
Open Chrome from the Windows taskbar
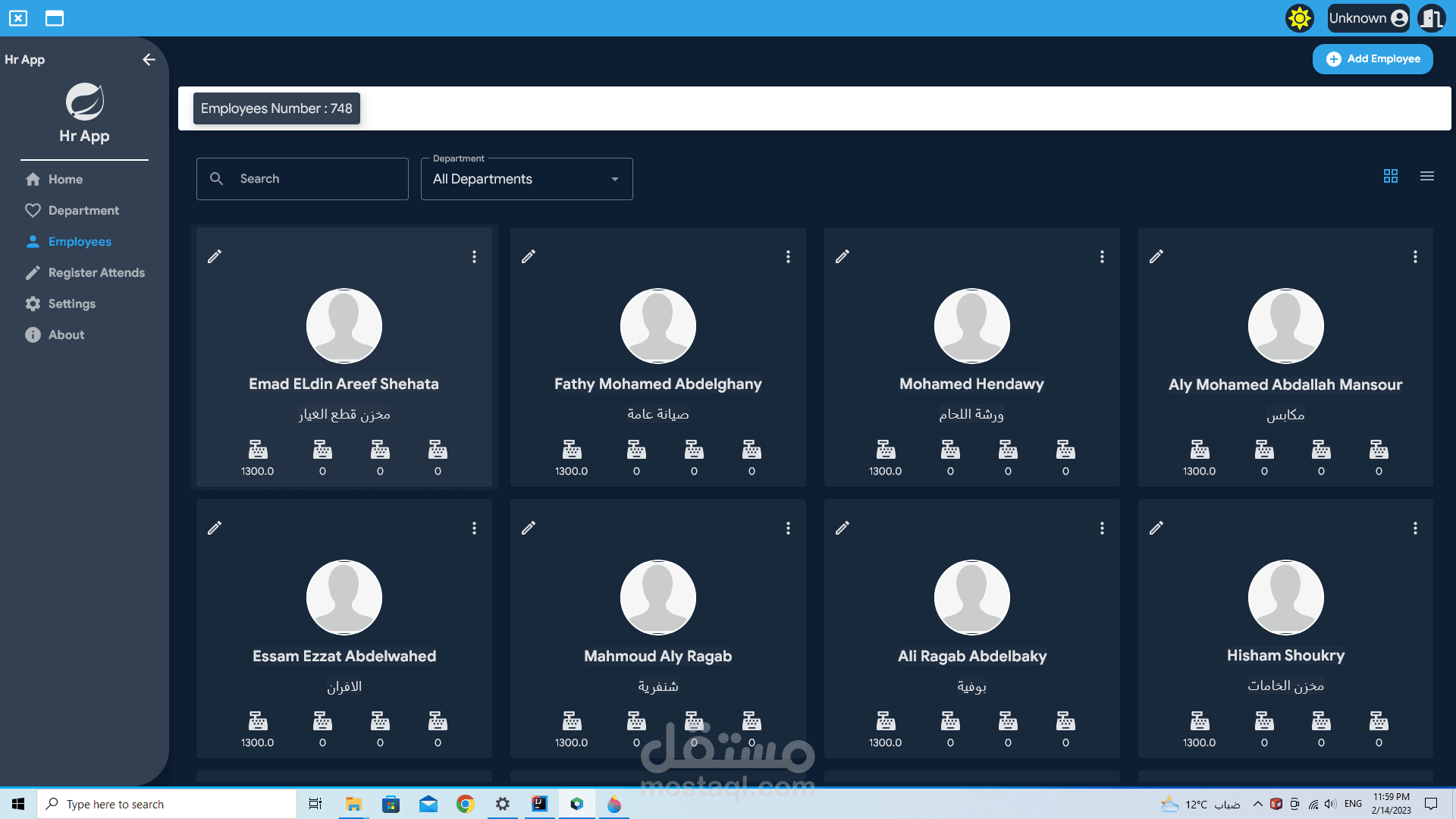[465, 804]
